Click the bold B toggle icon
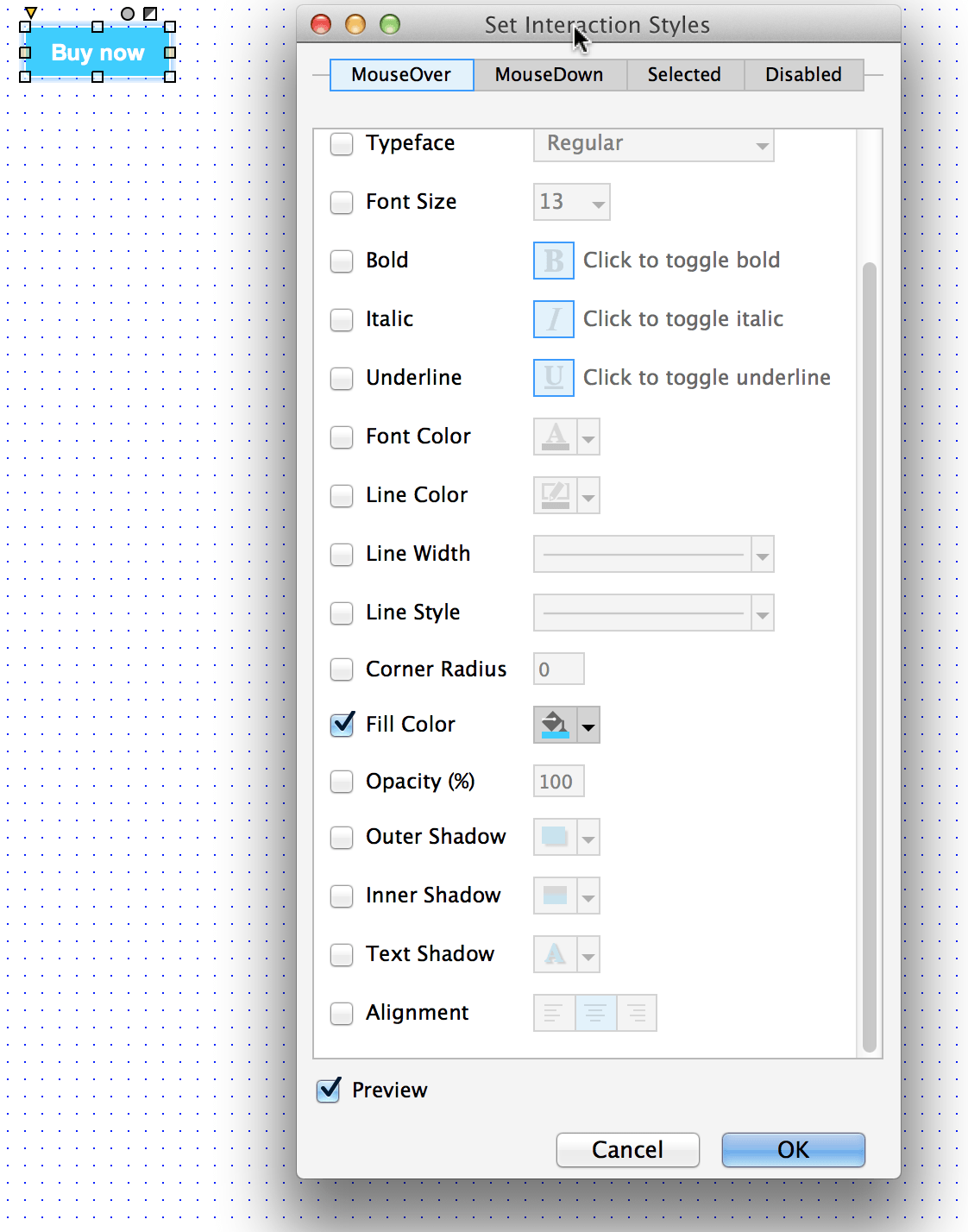 point(554,261)
